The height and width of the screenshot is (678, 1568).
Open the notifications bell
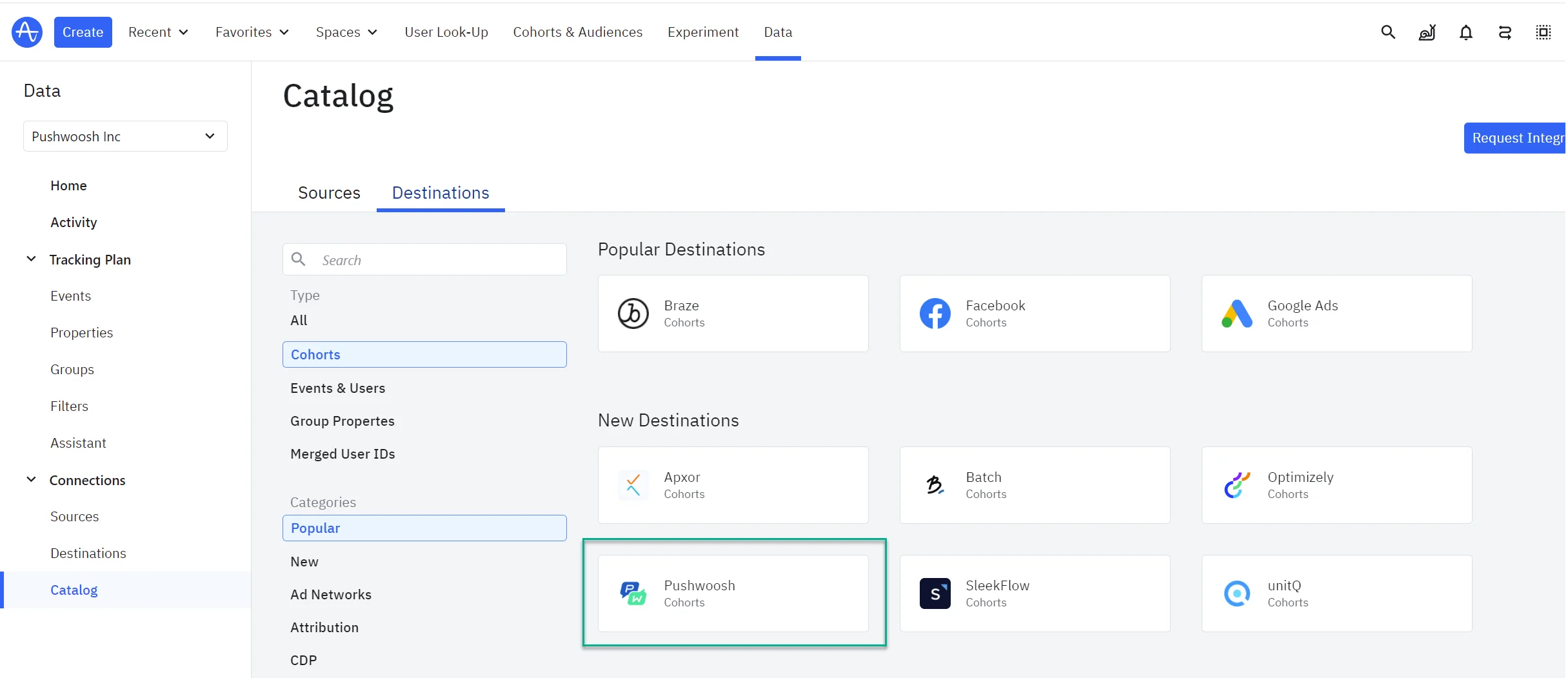(1465, 32)
